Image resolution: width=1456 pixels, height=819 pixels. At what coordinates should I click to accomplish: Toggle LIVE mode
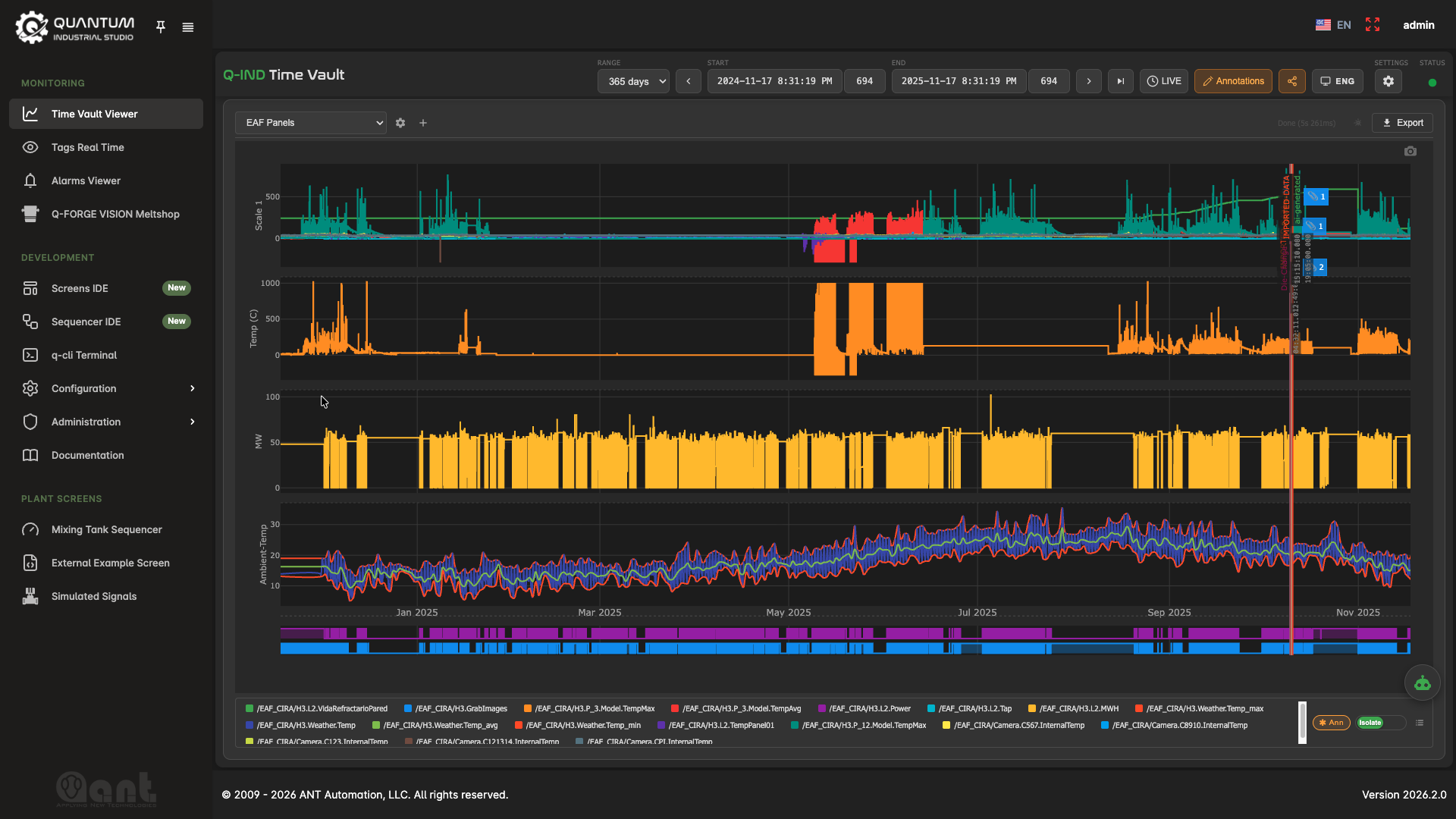(1163, 81)
